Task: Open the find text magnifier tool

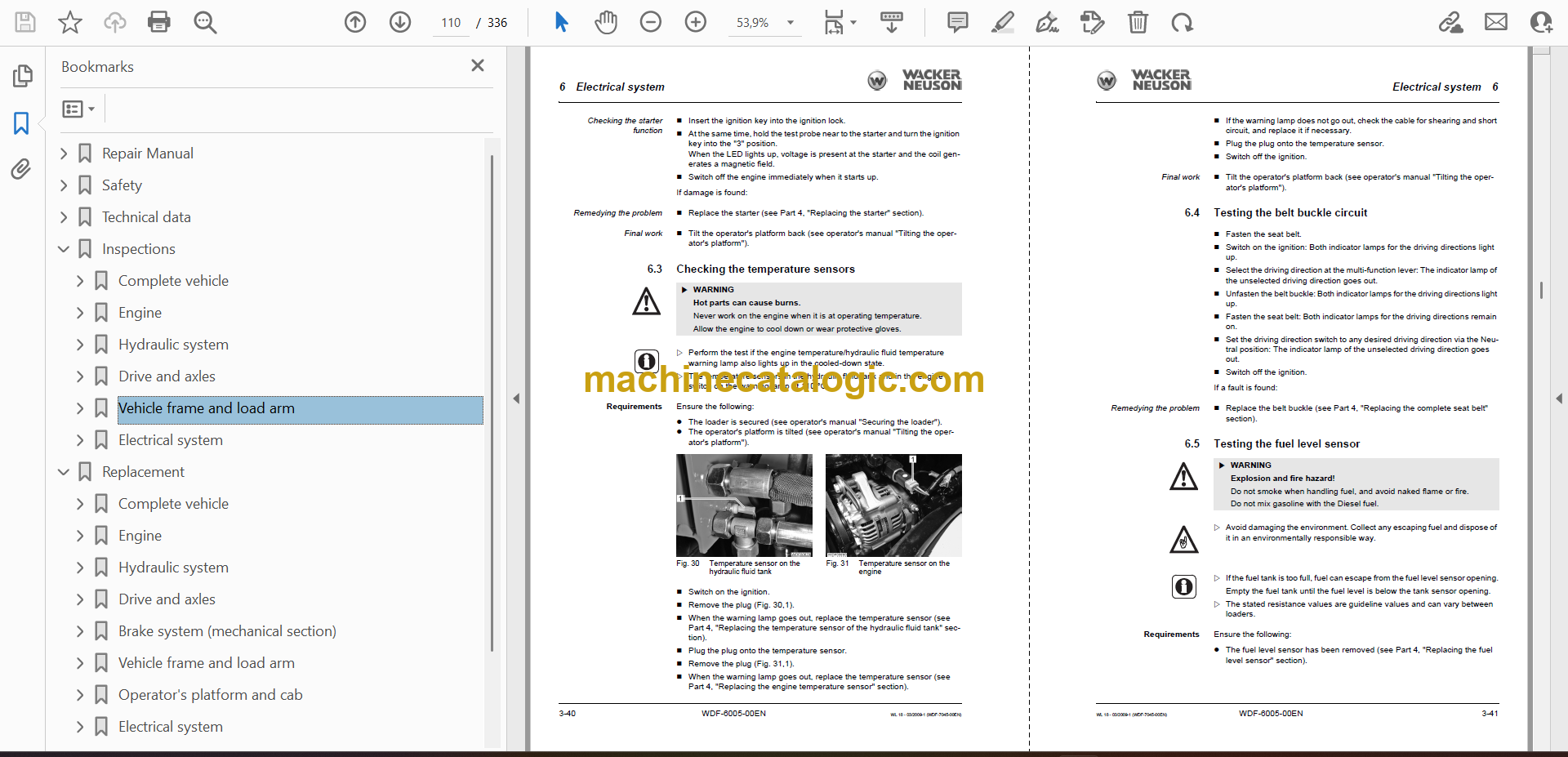Action: coord(205,22)
